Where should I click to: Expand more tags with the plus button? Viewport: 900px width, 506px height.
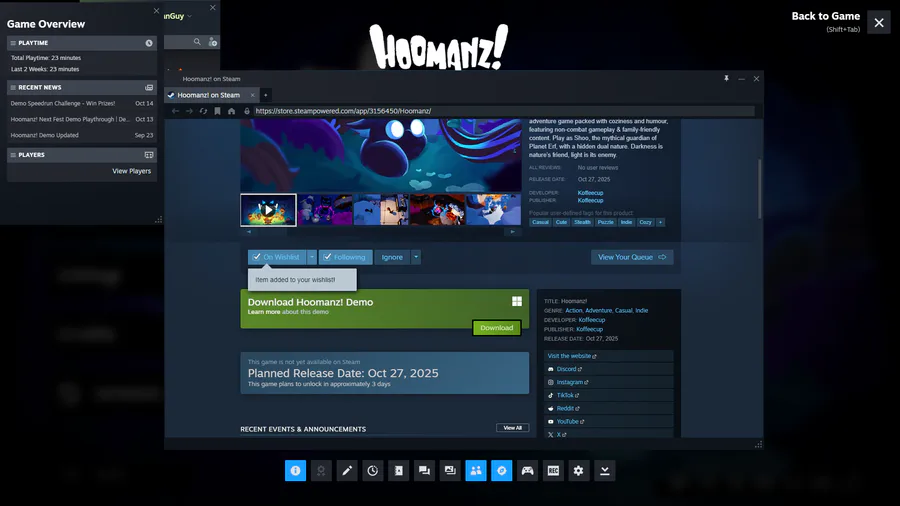coord(661,222)
